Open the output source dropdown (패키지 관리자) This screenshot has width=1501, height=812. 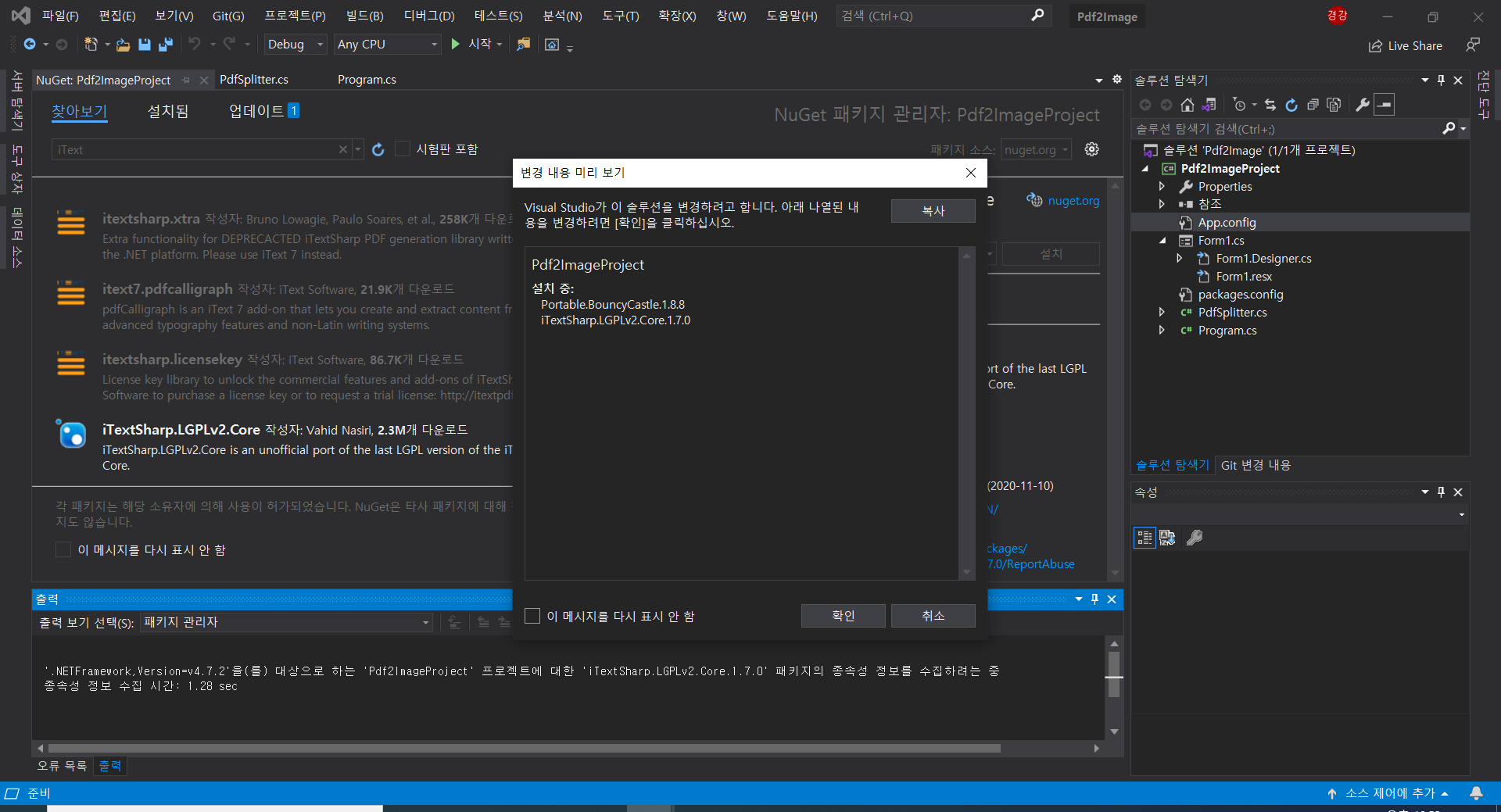pos(286,622)
